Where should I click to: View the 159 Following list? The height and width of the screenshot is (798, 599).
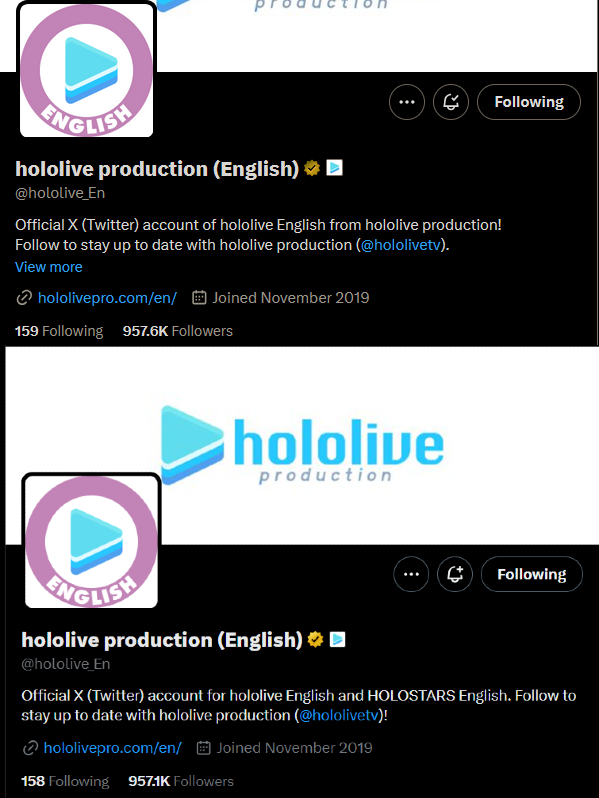[x=59, y=331]
